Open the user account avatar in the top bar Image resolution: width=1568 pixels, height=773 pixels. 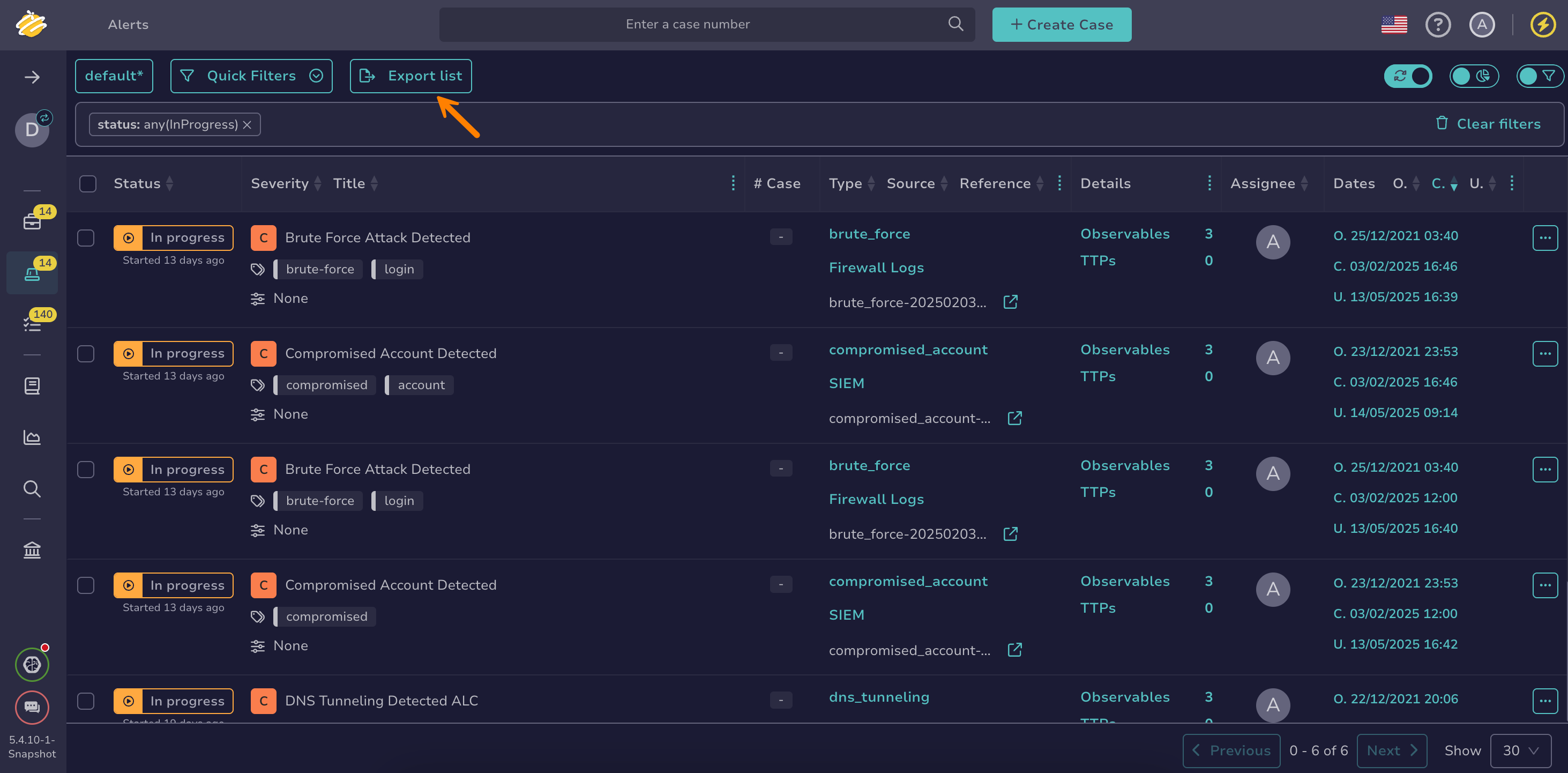tap(1482, 24)
